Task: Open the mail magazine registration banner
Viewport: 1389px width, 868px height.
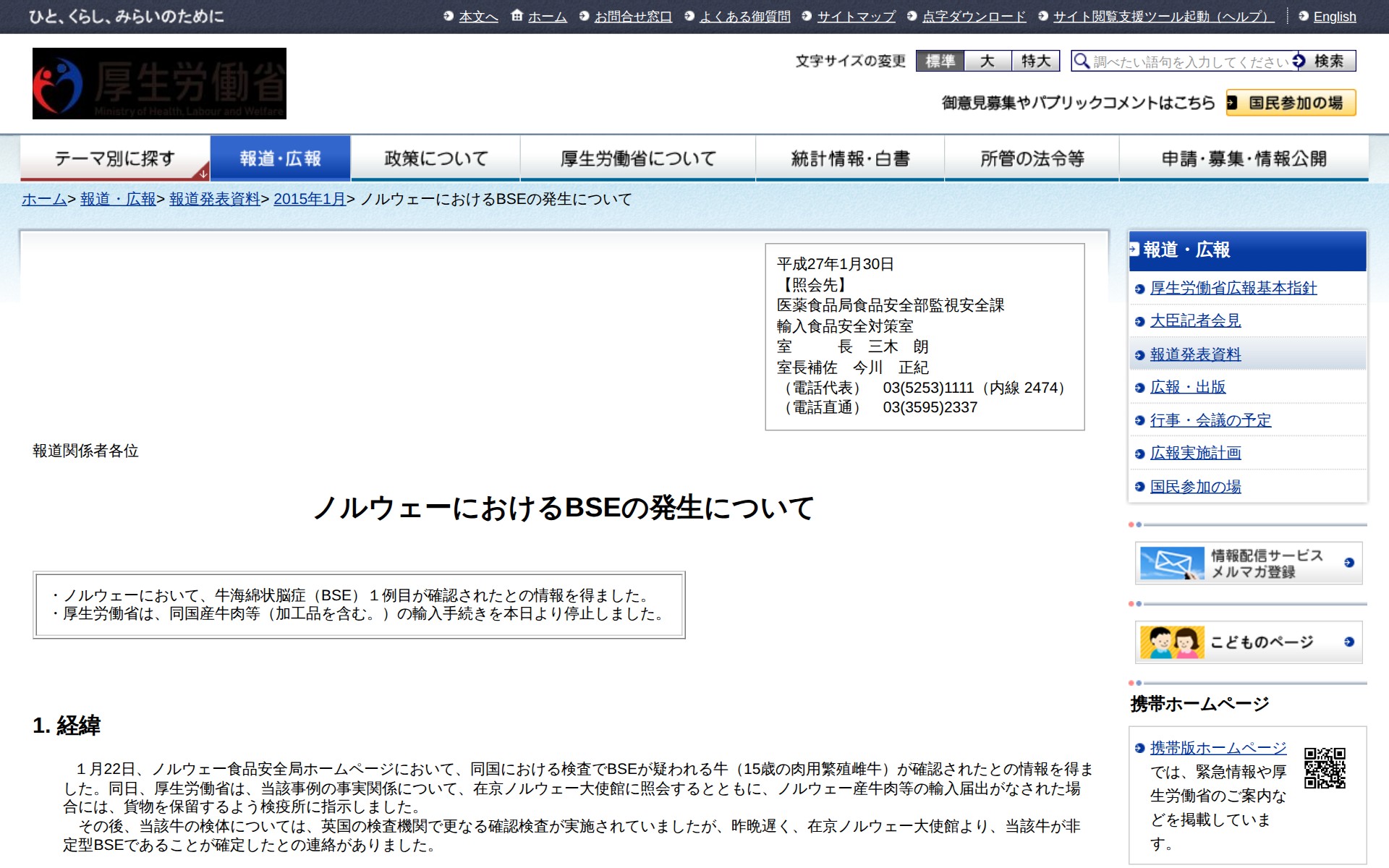Action: [x=1248, y=563]
